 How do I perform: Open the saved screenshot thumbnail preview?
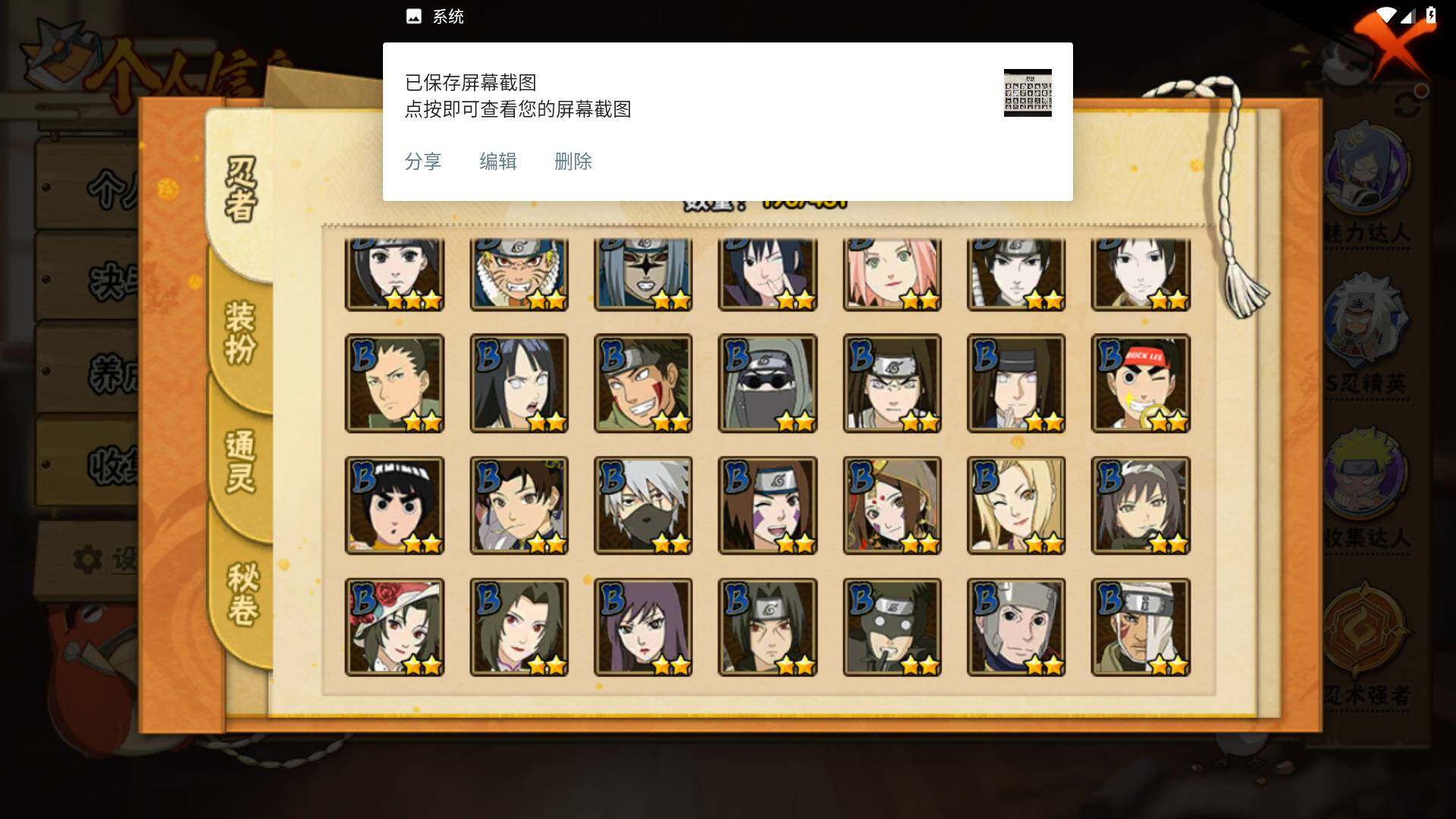point(1028,93)
